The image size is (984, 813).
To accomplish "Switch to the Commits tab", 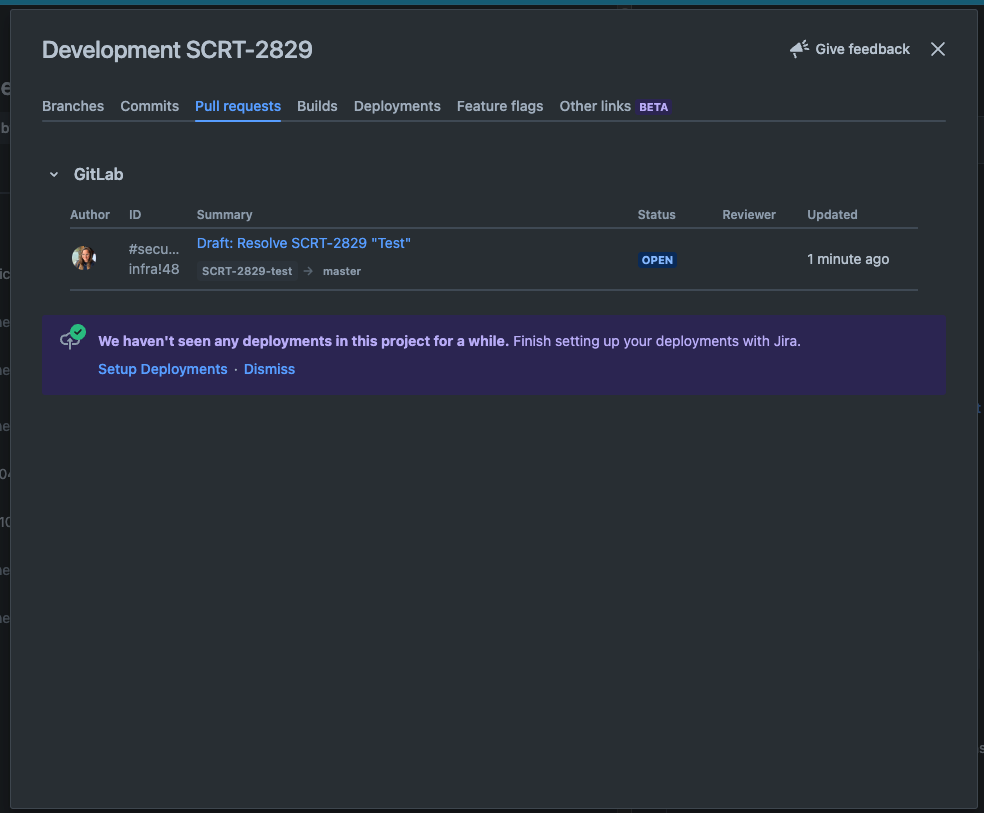I will [x=149, y=106].
